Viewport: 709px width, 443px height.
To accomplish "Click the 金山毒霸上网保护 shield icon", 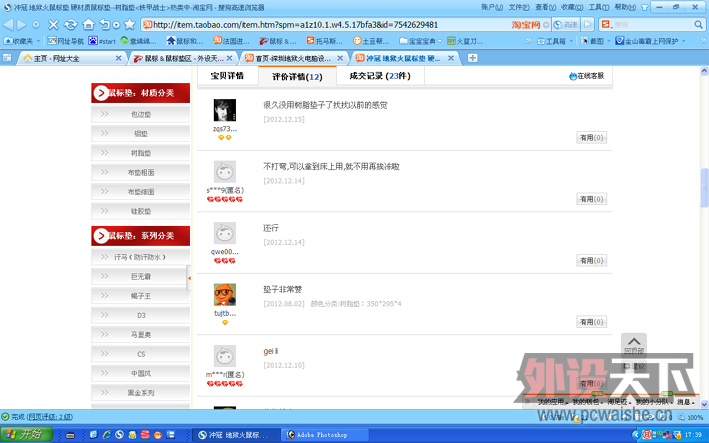I will tap(619, 41).
